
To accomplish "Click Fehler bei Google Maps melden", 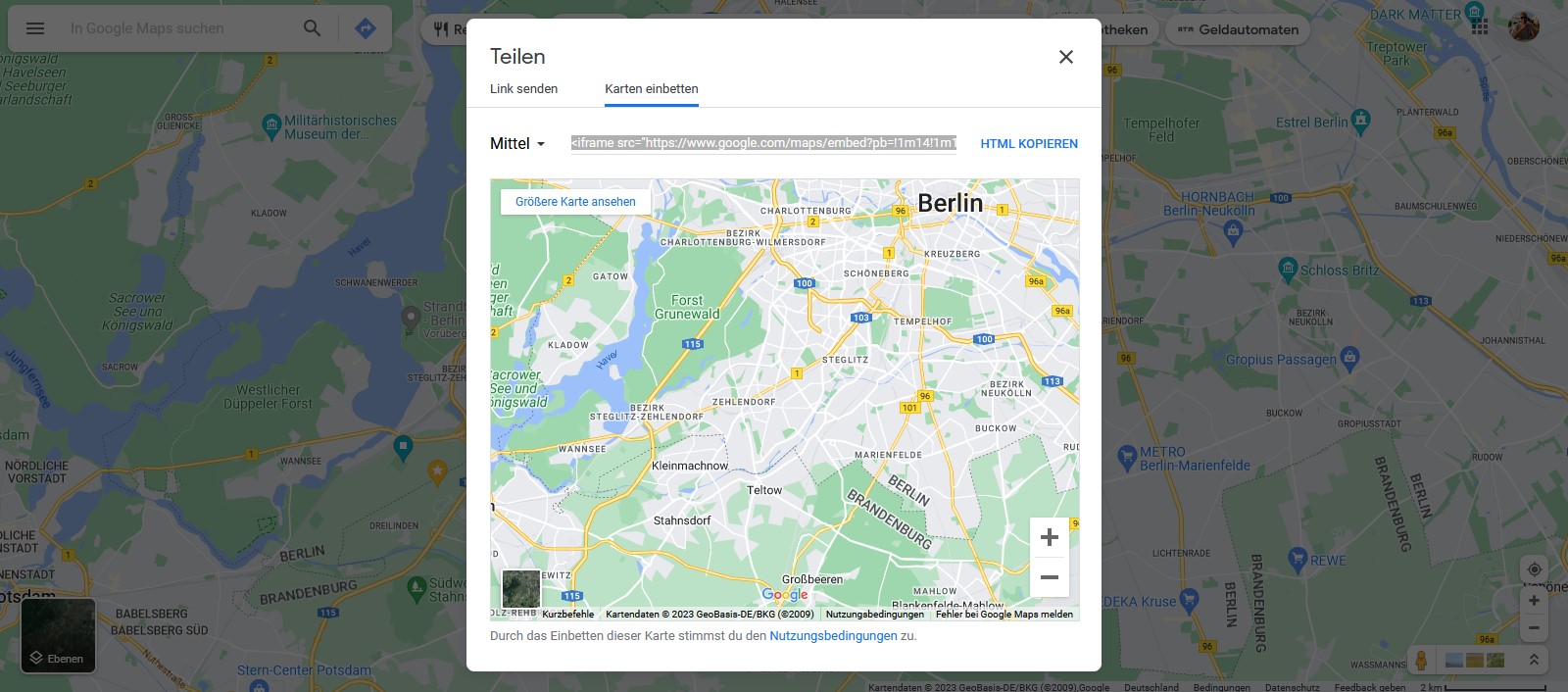I will tap(1004, 615).
